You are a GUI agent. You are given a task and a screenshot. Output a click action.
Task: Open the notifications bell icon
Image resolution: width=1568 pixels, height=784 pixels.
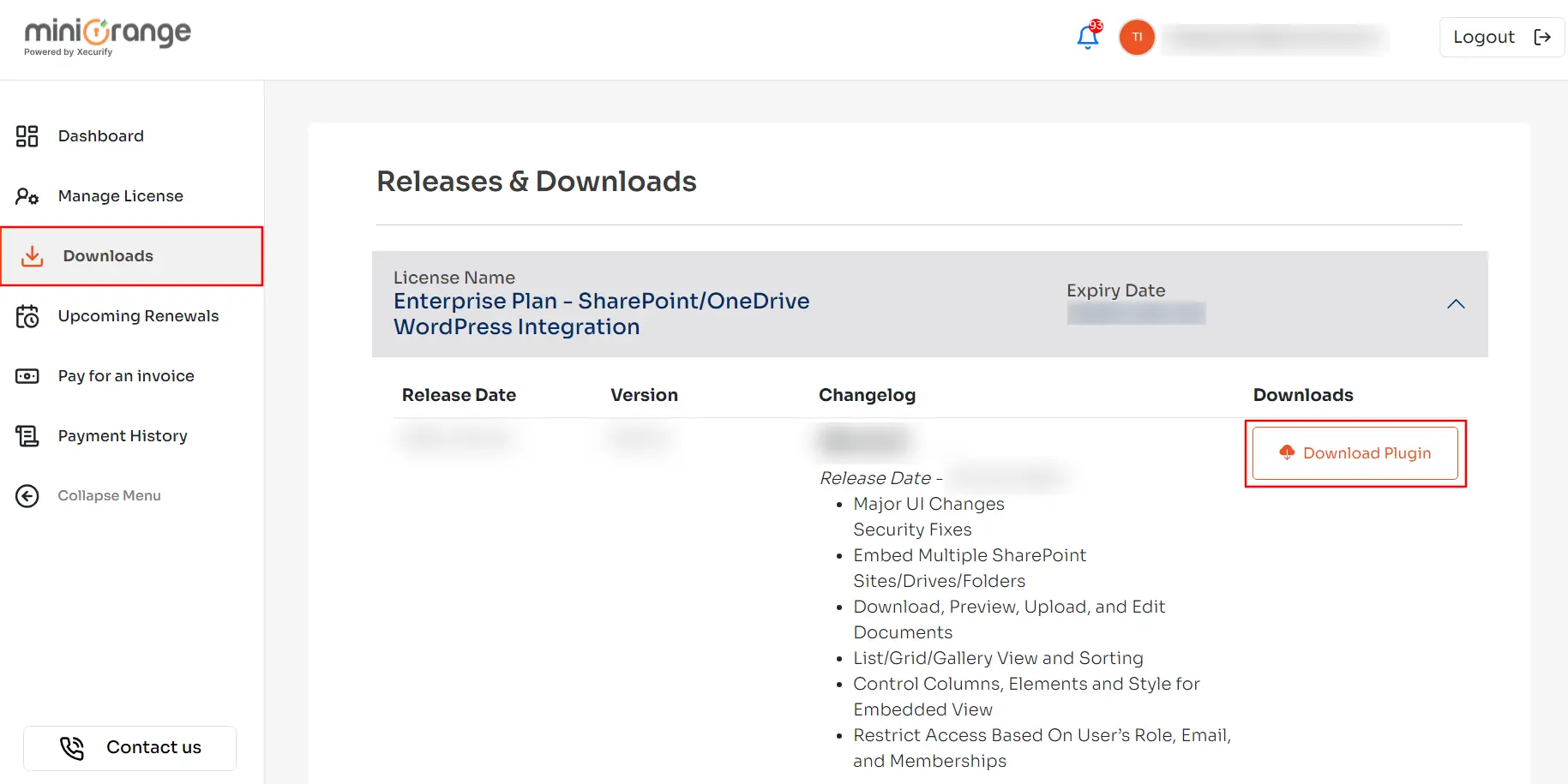click(x=1087, y=38)
